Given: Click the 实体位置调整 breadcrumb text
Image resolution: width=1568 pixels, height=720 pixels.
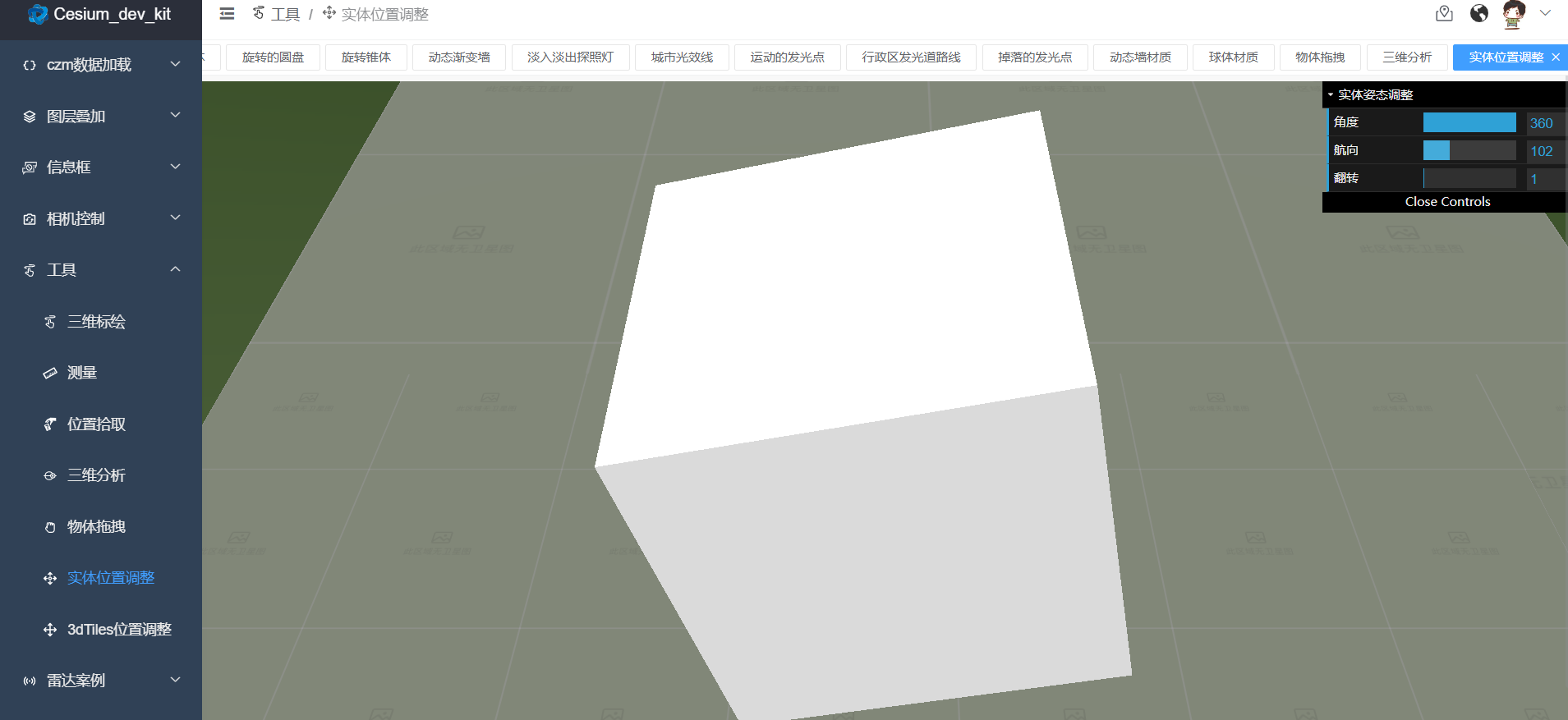Looking at the screenshot, I should 385,14.
